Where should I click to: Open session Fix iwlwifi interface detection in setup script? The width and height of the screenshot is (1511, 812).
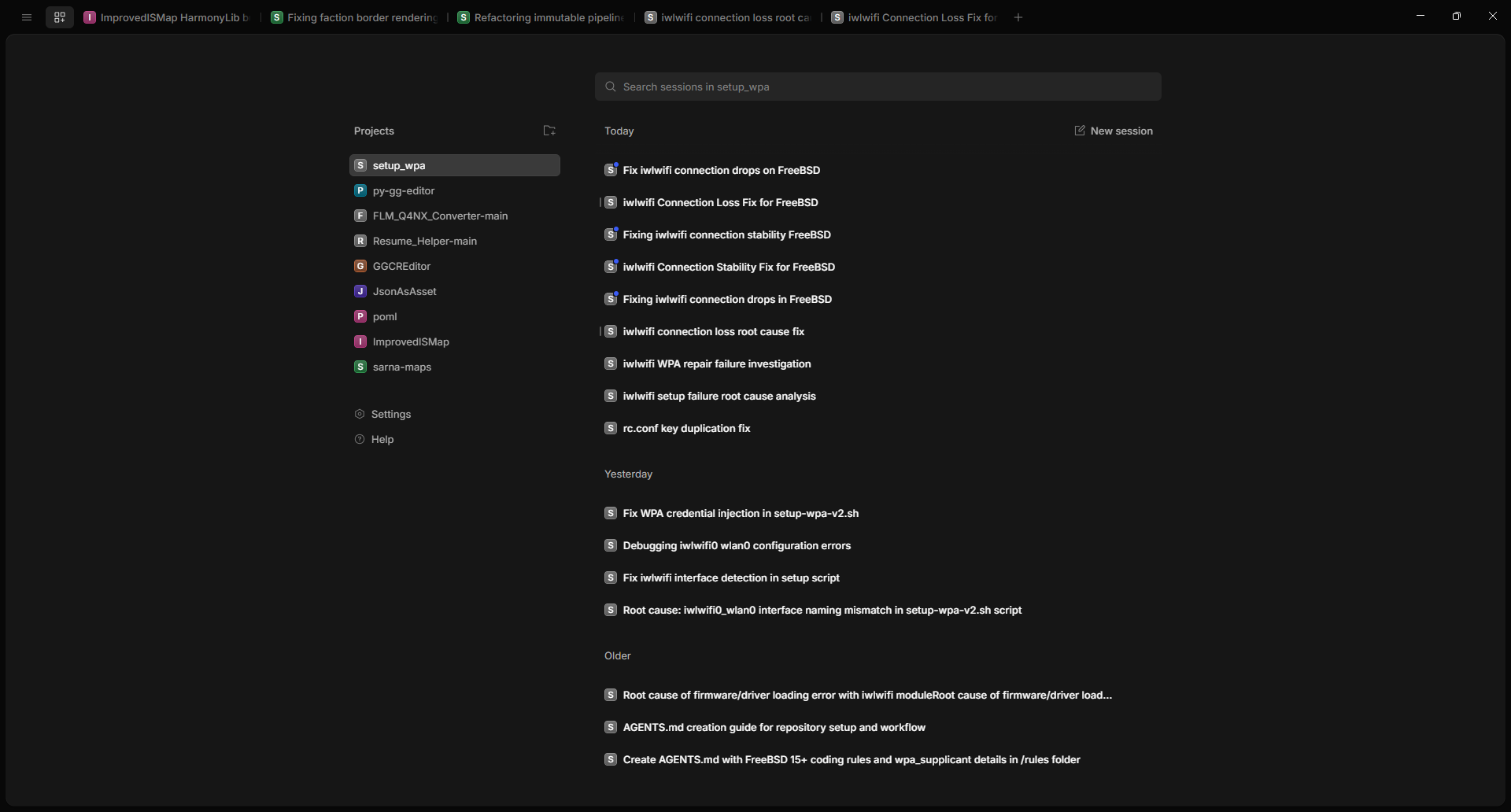[x=878, y=578]
